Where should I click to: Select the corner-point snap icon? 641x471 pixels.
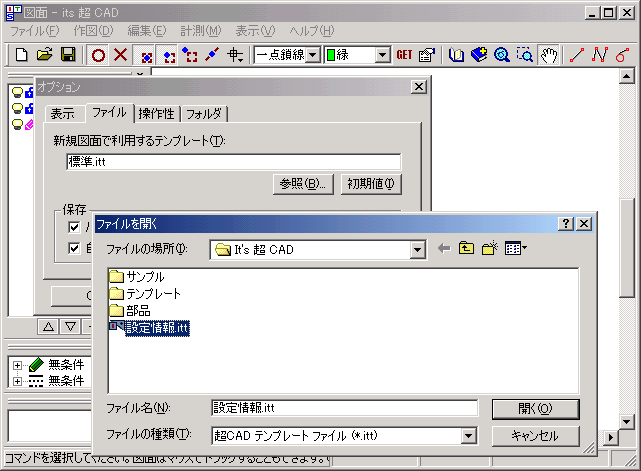click(x=190, y=54)
